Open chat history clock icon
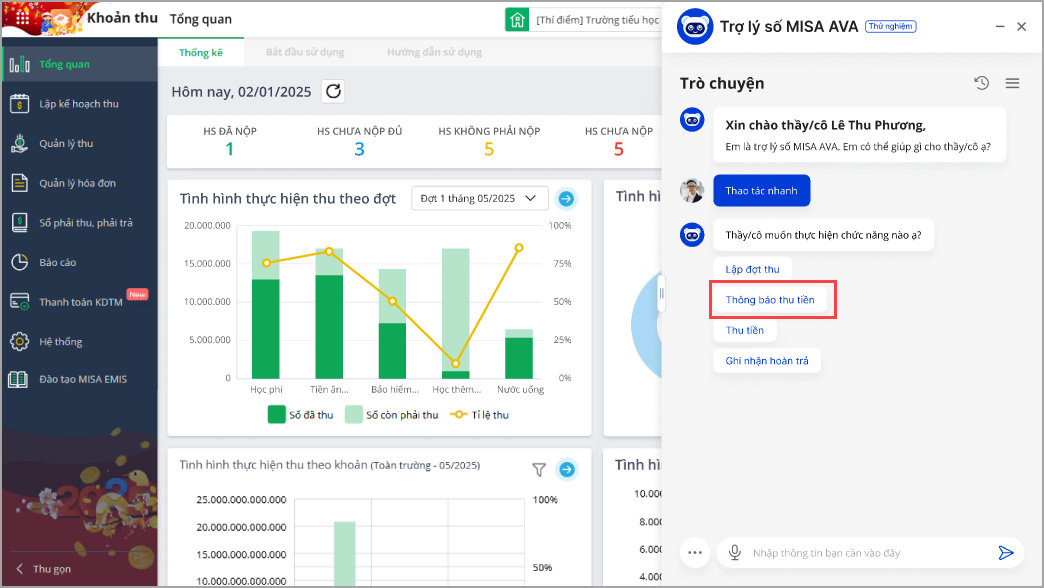 pos(982,83)
